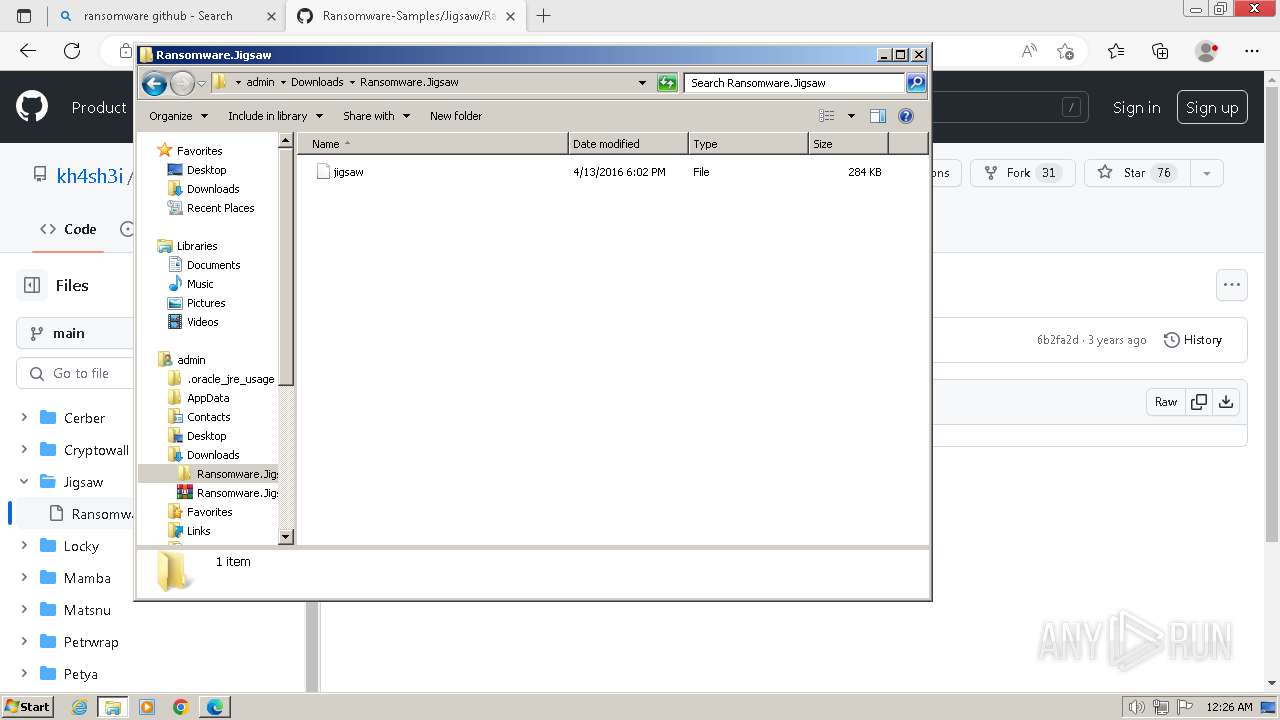Change view icon in Explorer toolbar

pyautogui.click(x=827, y=116)
